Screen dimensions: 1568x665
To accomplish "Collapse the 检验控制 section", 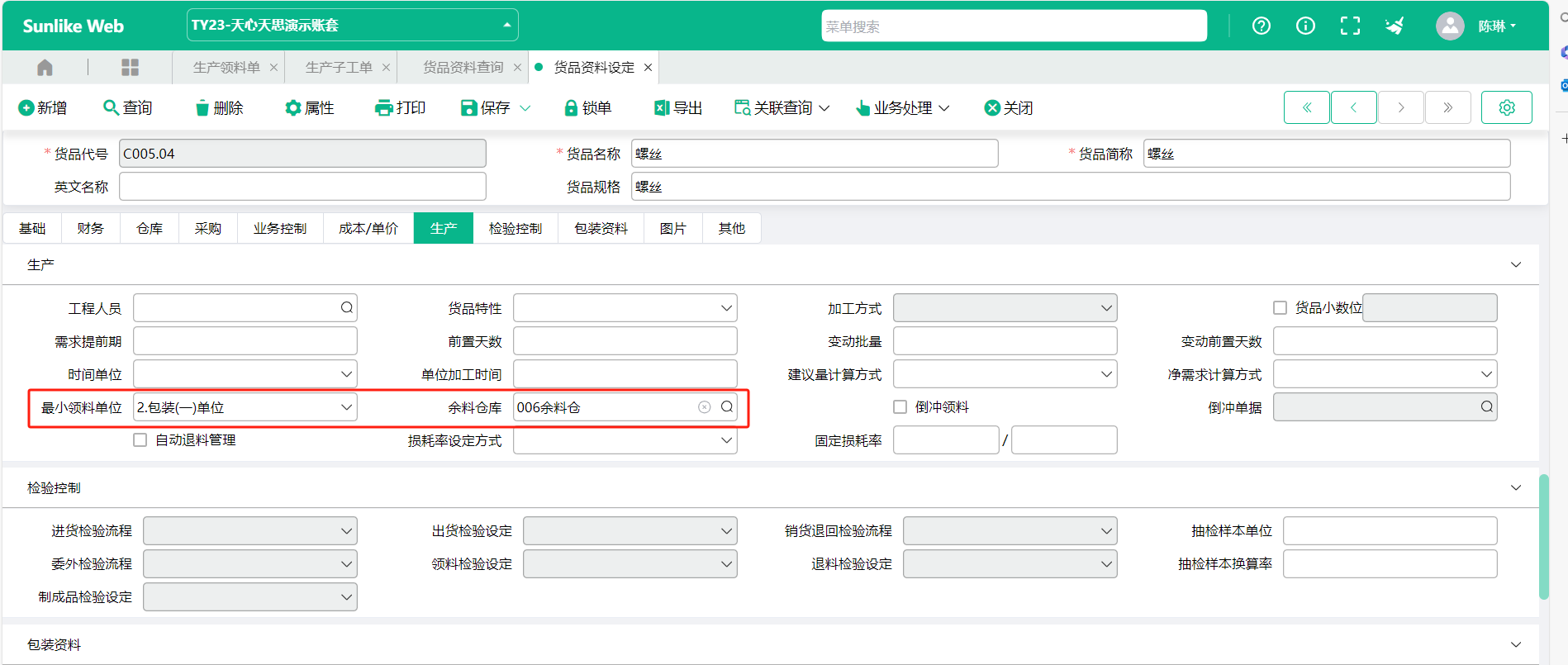I will [1516, 487].
